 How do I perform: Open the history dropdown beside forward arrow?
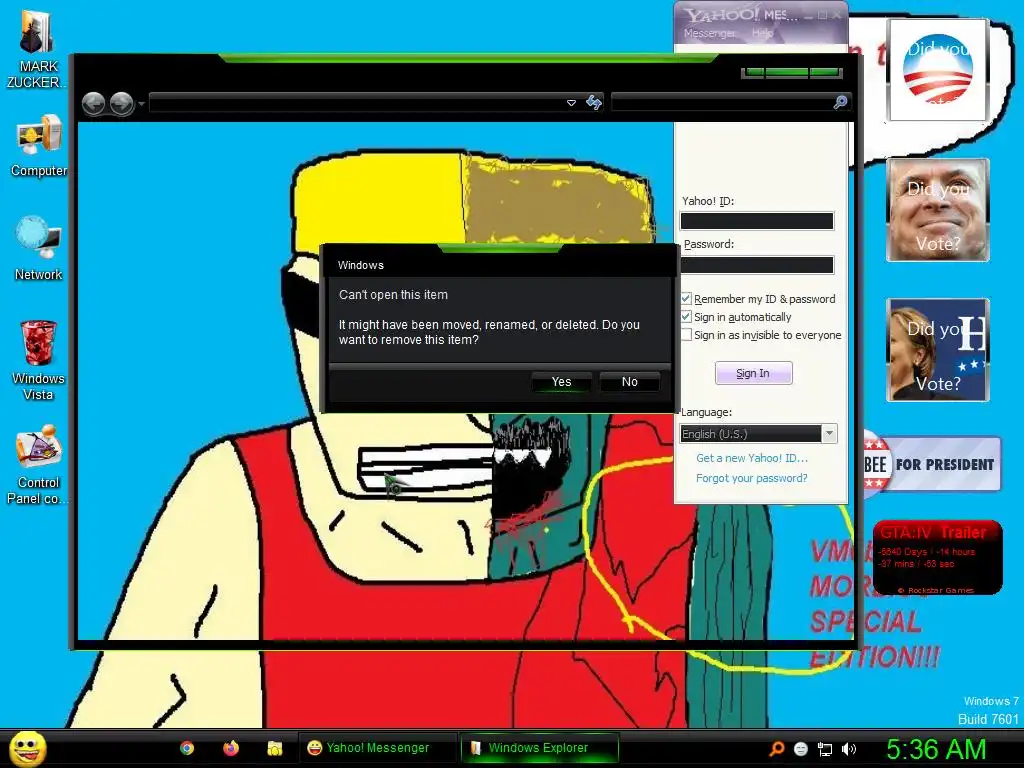(141, 104)
